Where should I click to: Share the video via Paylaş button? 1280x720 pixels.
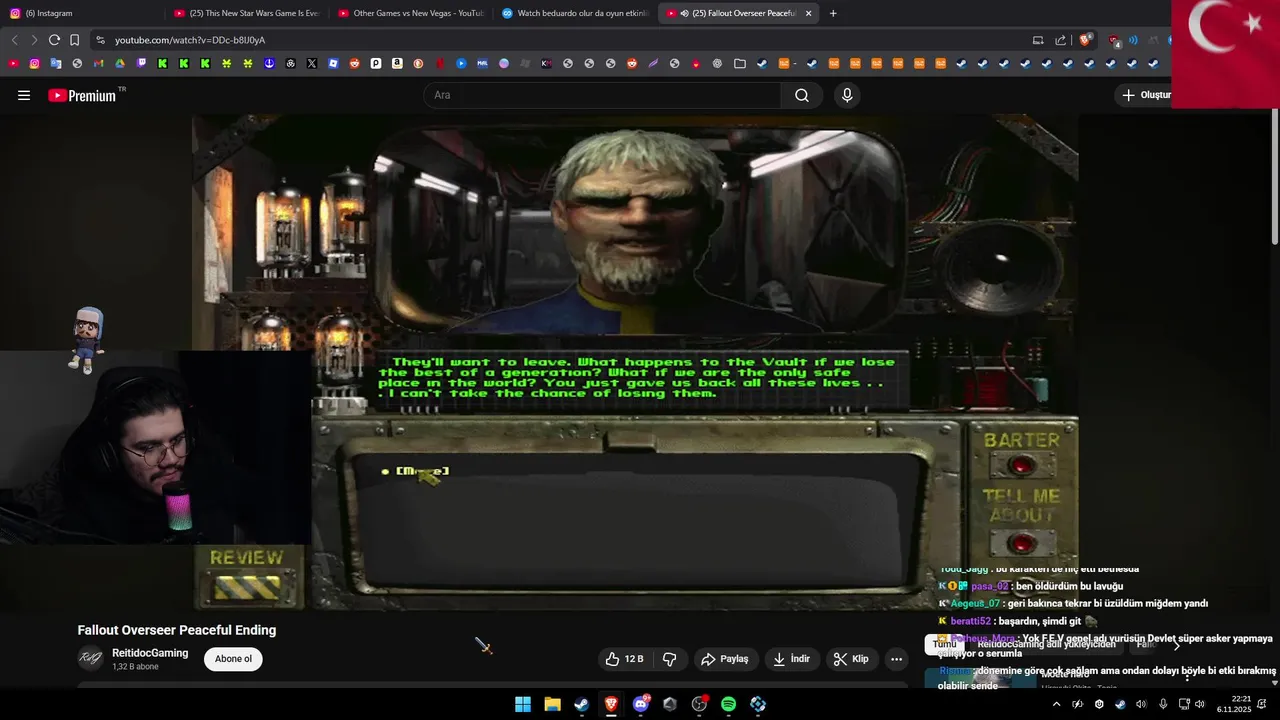click(x=725, y=659)
